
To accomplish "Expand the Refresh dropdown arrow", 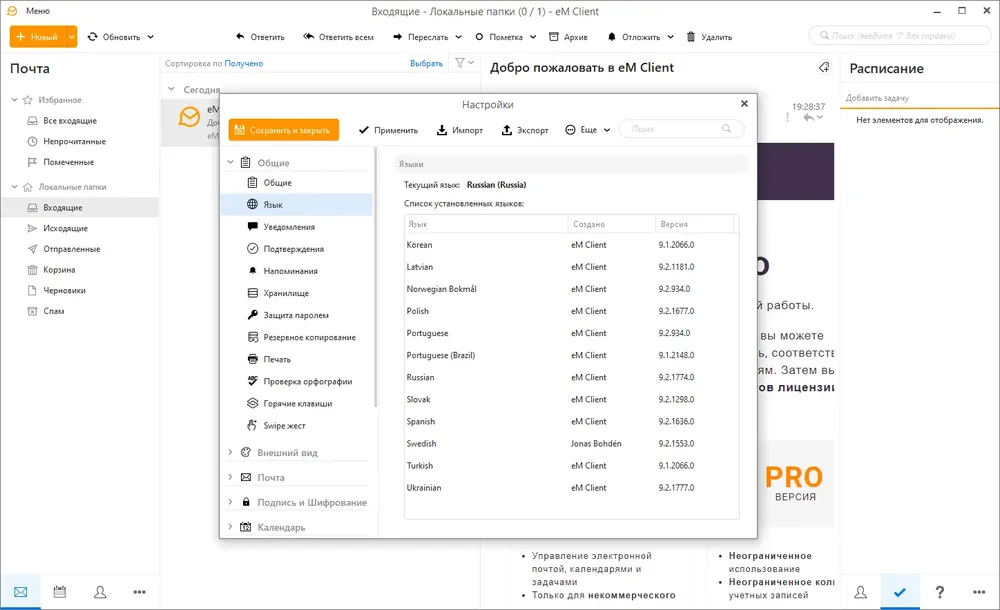I will point(151,37).
